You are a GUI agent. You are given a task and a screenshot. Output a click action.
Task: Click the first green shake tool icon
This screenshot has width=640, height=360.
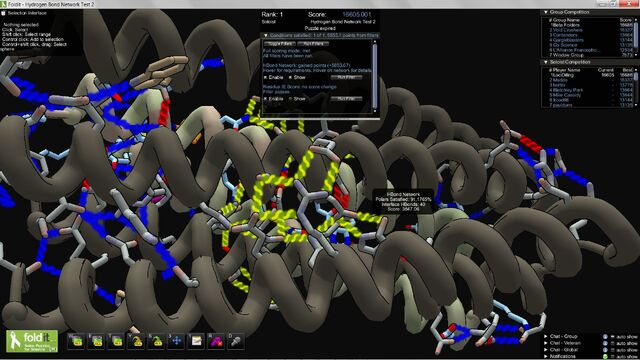click(76, 341)
